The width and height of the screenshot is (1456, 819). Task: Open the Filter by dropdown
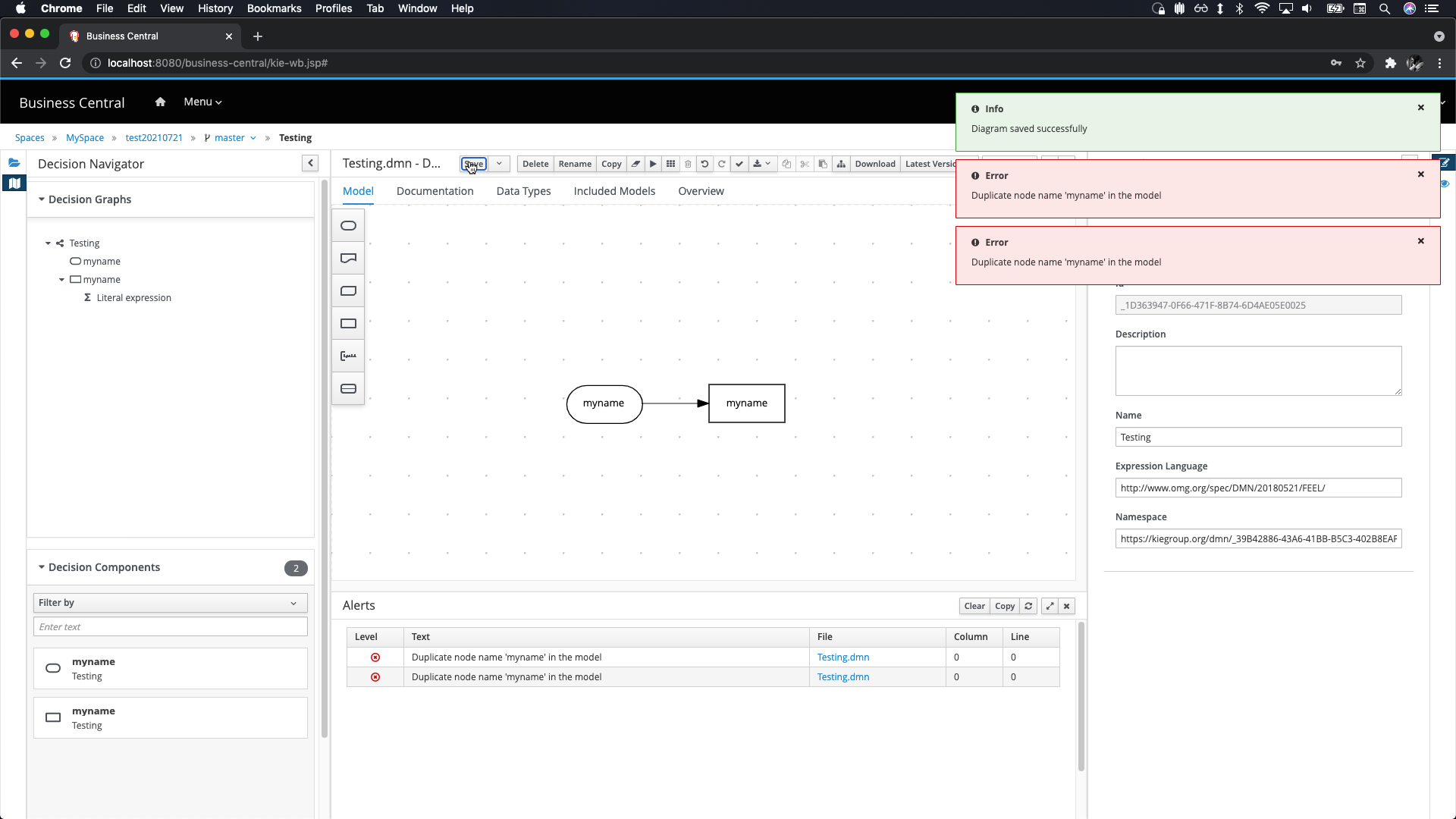click(x=170, y=603)
